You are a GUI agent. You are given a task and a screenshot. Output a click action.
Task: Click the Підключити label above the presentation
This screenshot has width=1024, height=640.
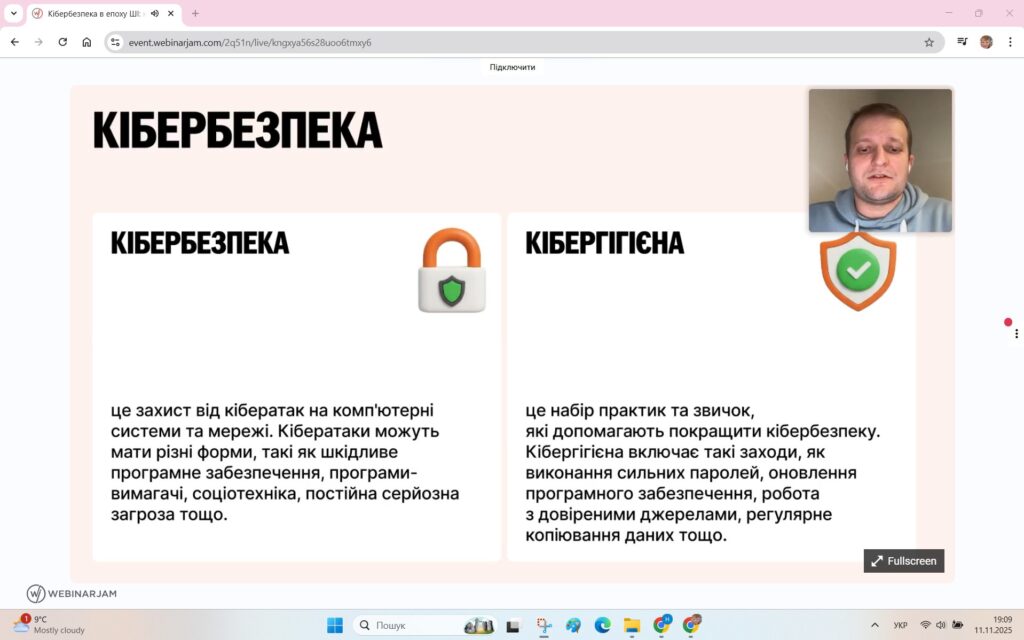tap(512, 67)
